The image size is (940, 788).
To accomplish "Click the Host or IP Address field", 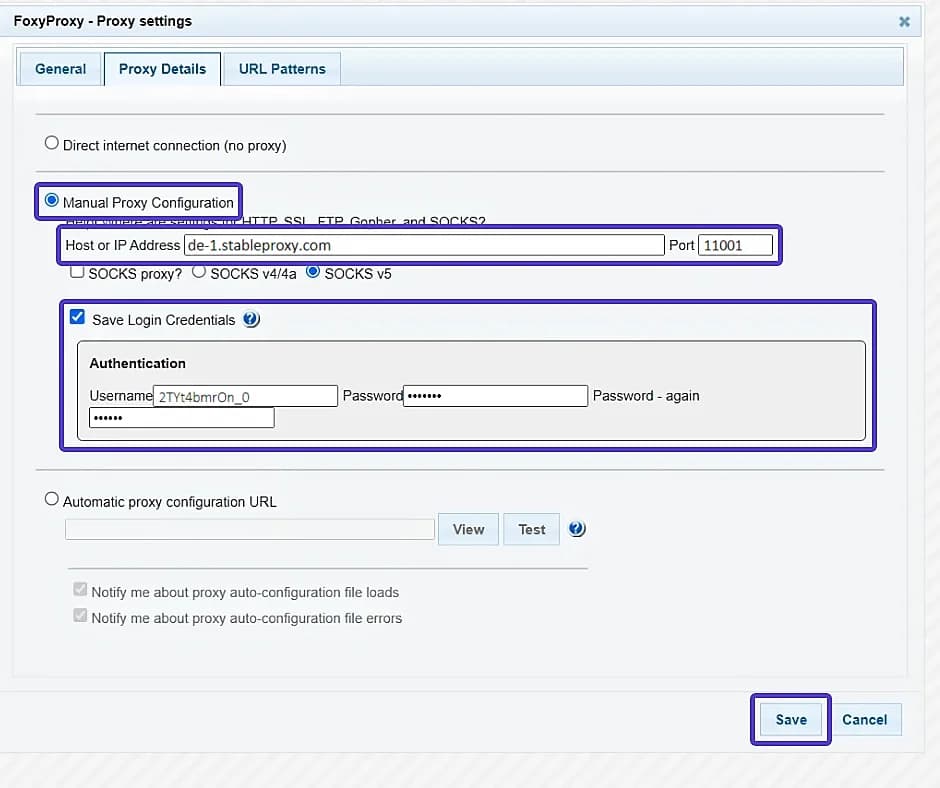I will coord(420,244).
